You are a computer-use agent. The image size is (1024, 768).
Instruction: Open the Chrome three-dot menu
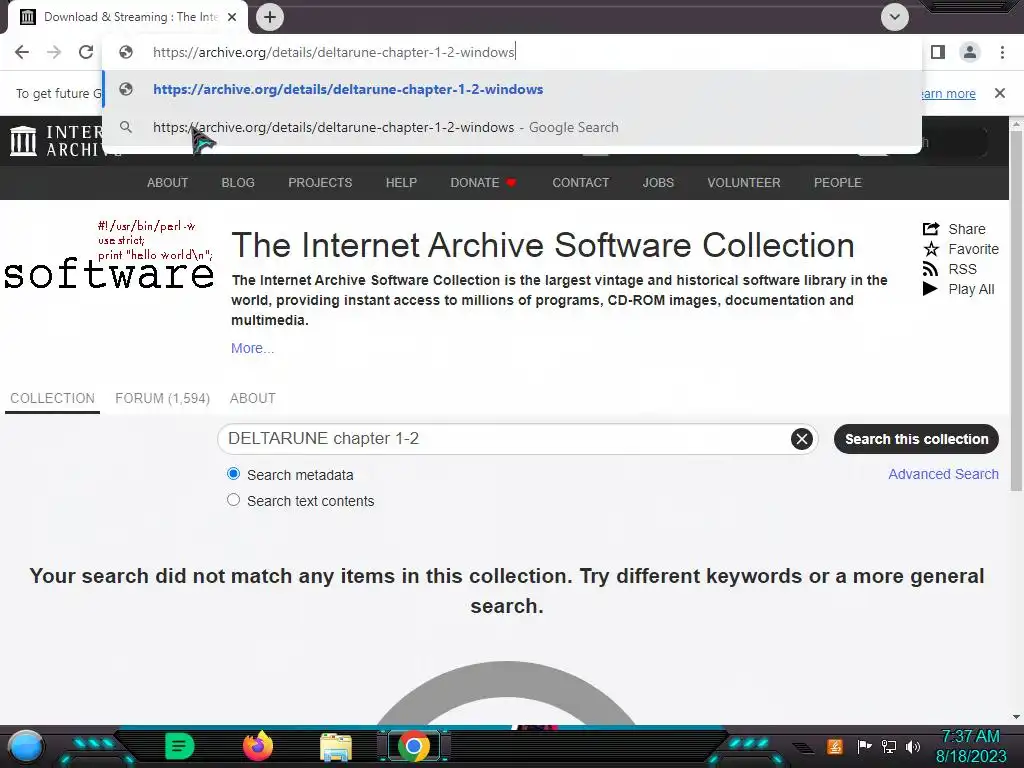click(1002, 52)
